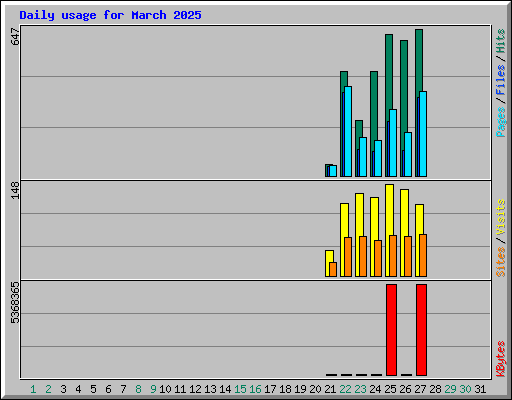Image resolution: width=512 pixels, height=400 pixels.
Task: Click the cyan Pages bar for day 22
Action: pos(348,131)
